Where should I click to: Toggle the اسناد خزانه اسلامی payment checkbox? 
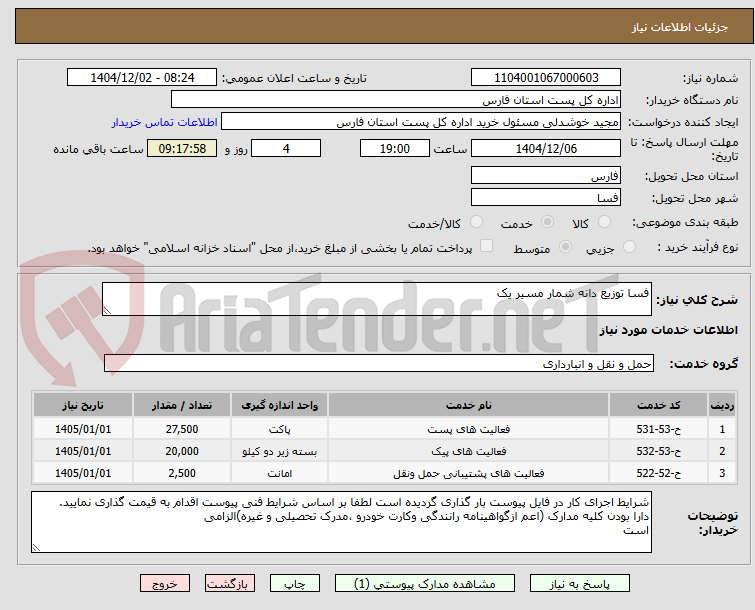point(486,246)
